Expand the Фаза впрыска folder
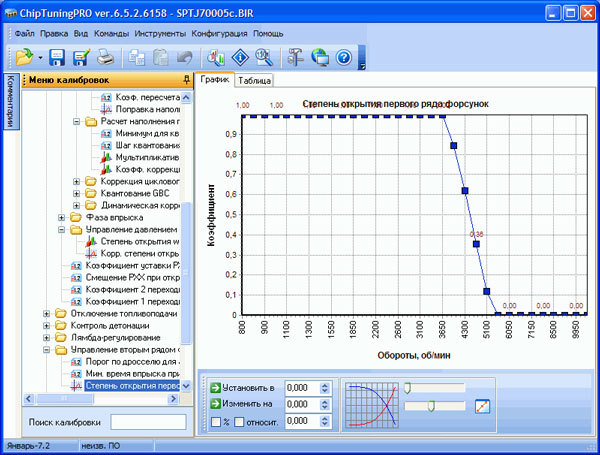The height and width of the screenshot is (455, 600). (62, 217)
